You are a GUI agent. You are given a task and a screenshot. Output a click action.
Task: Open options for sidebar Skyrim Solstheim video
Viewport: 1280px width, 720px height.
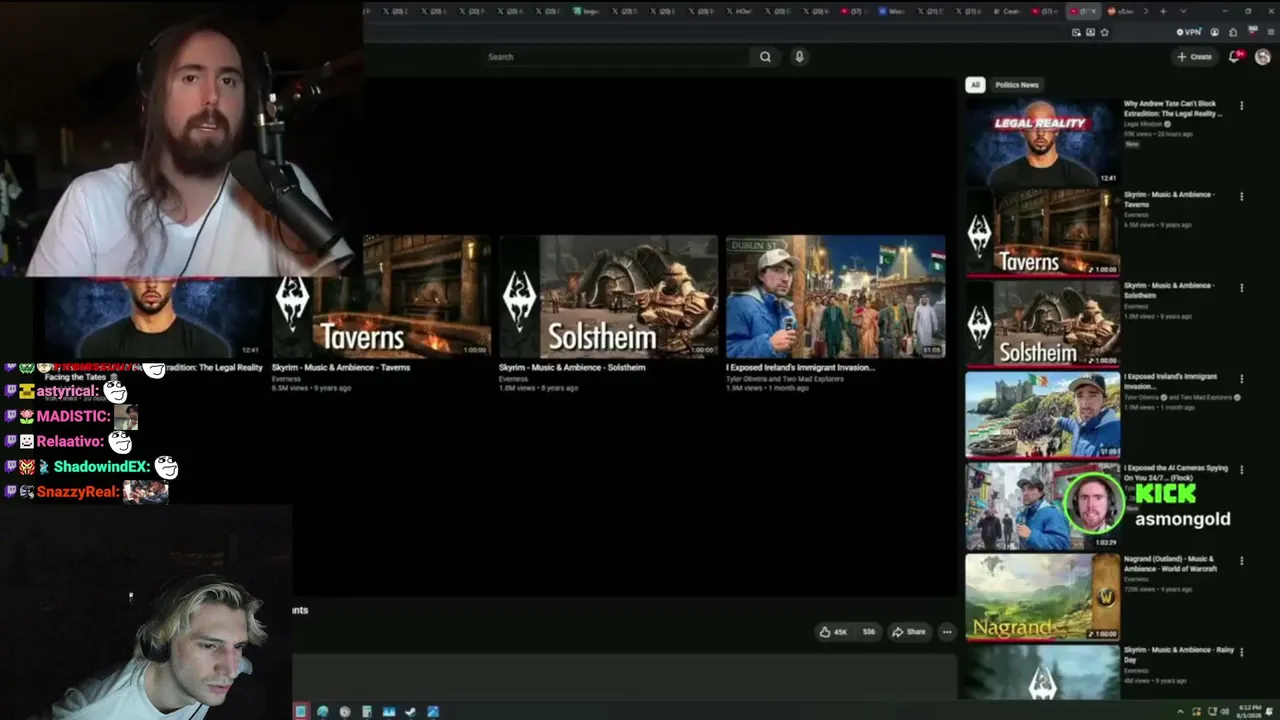(1242, 288)
